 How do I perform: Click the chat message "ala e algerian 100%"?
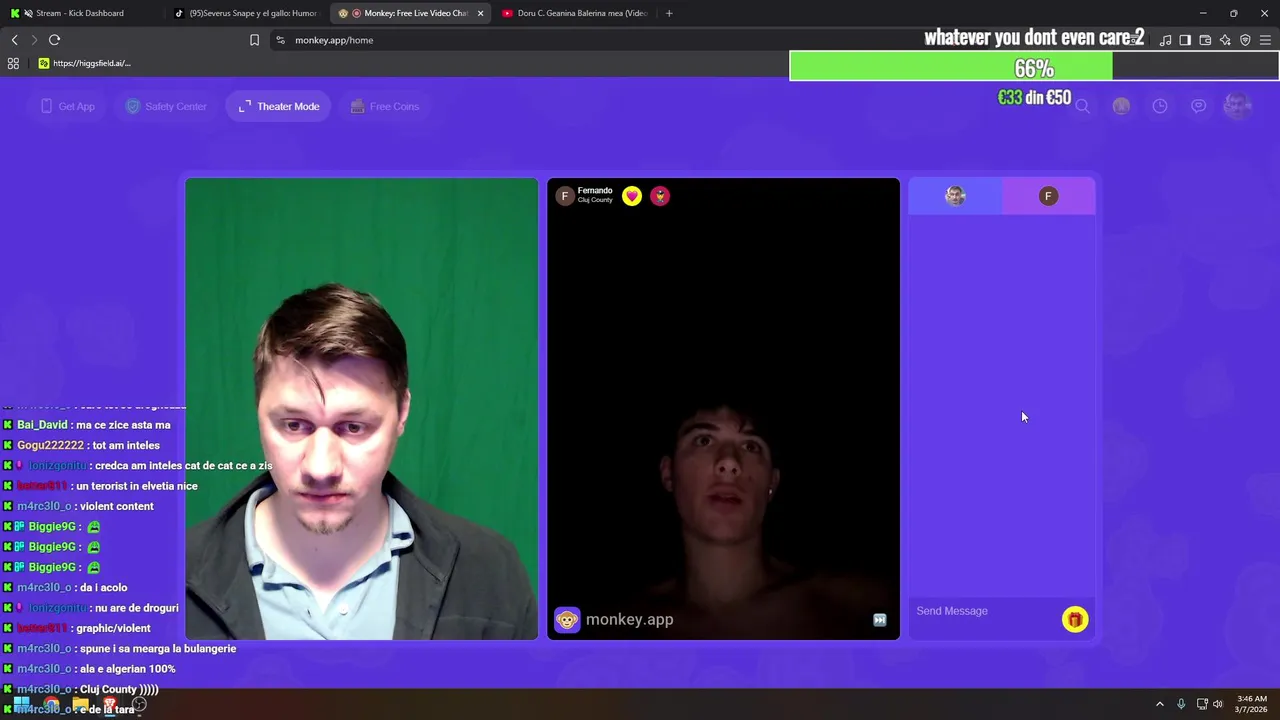pyautogui.click(x=127, y=669)
